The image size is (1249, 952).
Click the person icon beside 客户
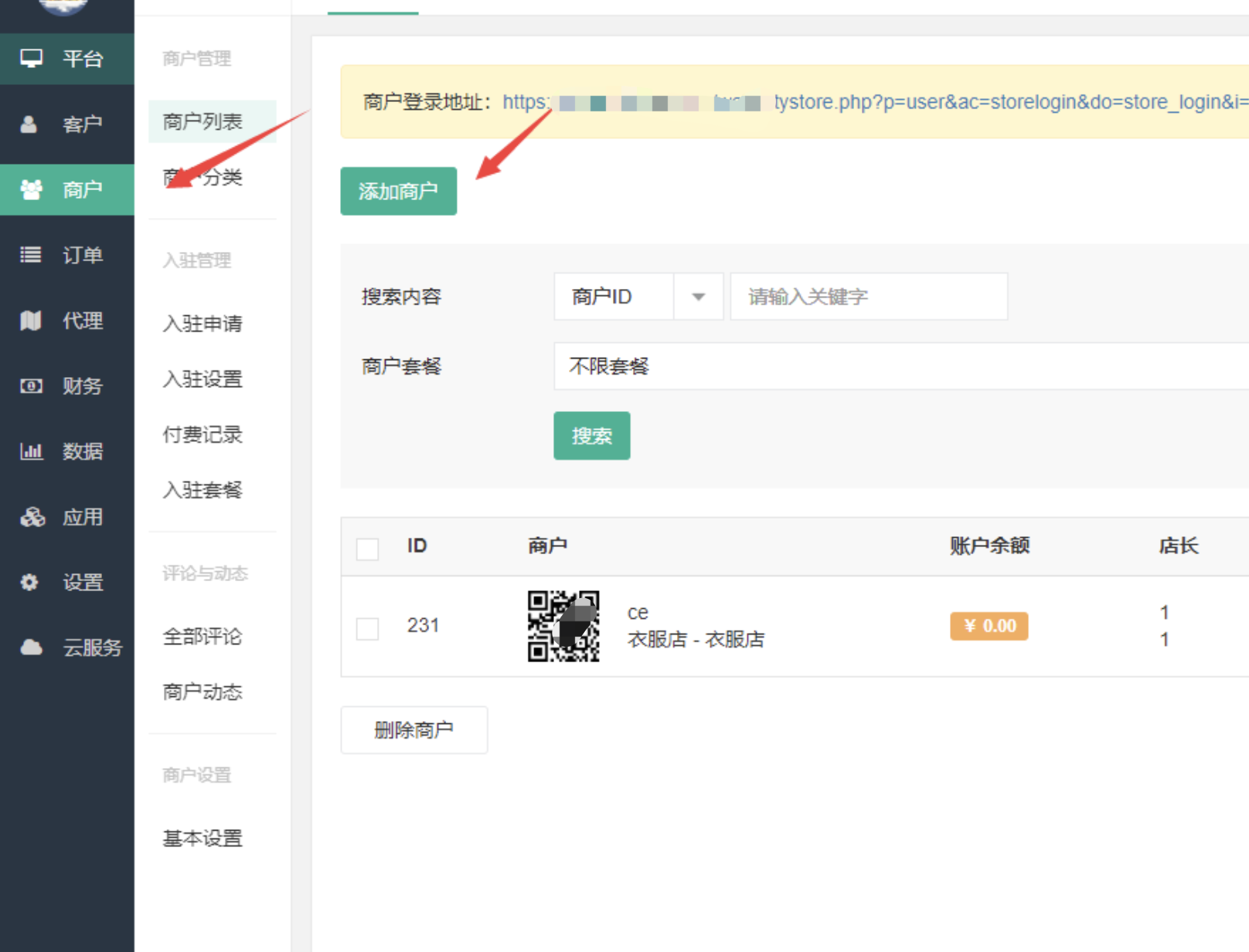(x=29, y=124)
